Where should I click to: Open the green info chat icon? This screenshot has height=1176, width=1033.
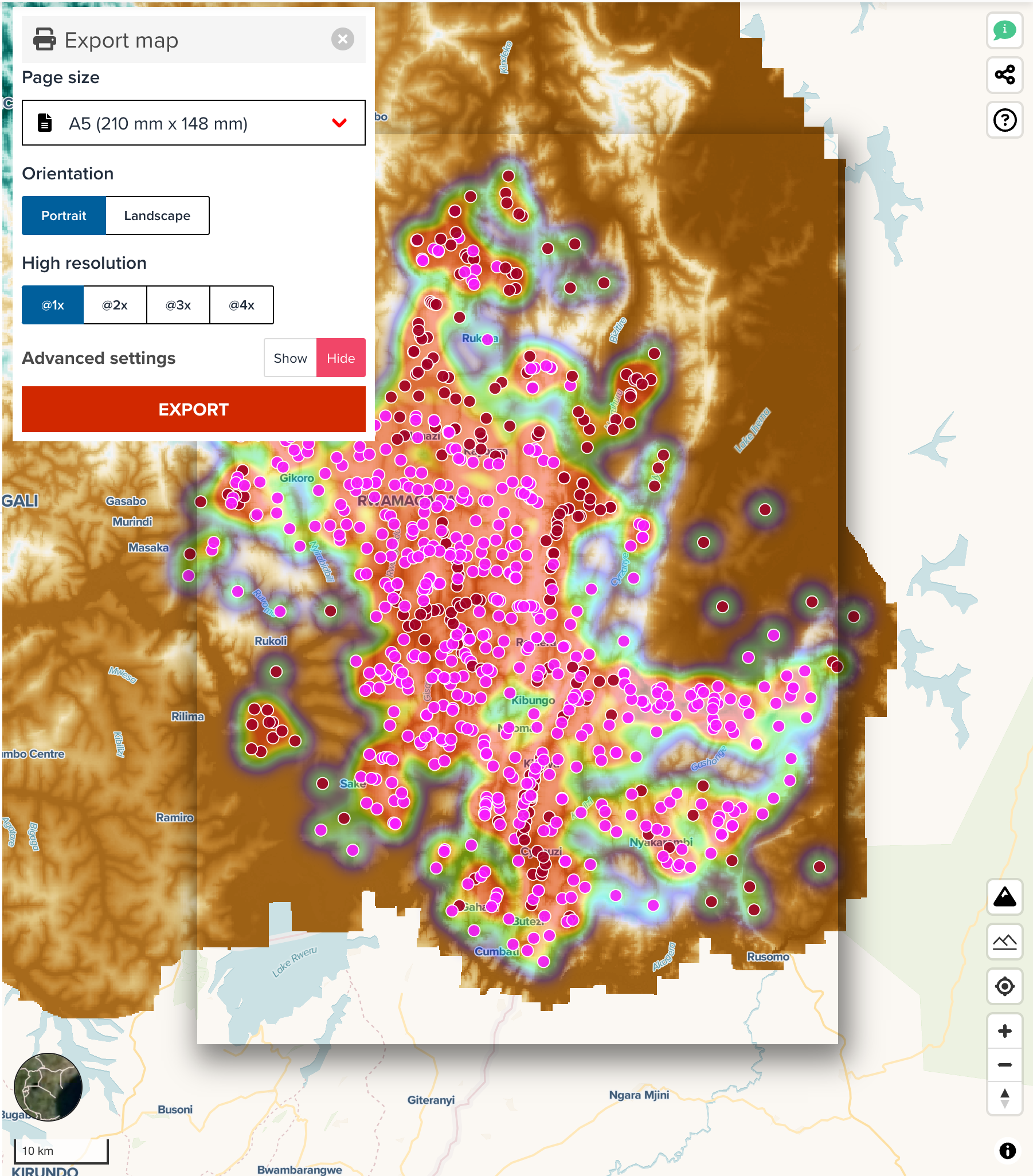tap(1004, 30)
